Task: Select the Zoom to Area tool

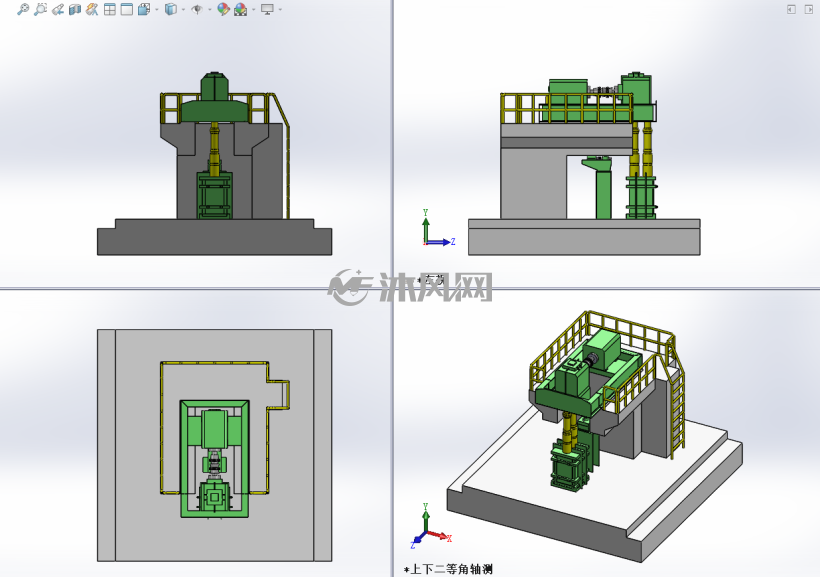Action: [40, 9]
